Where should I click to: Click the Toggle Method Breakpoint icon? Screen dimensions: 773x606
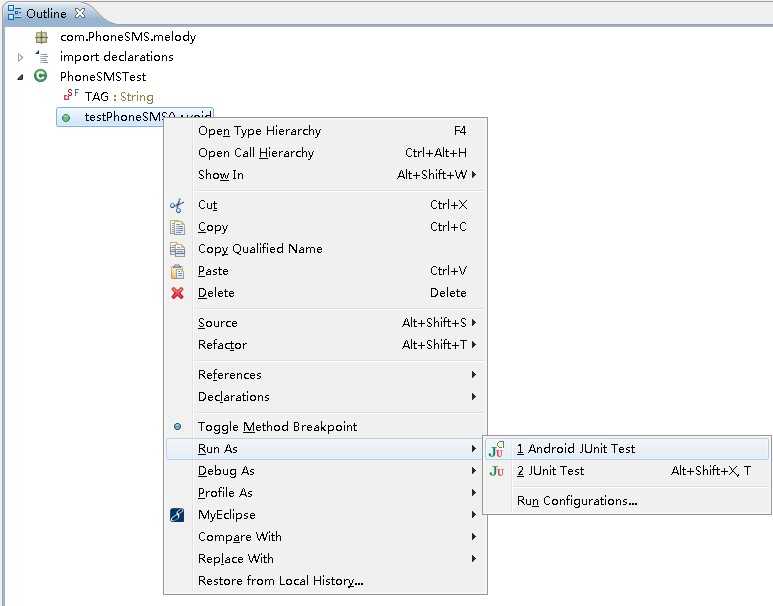tap(177, 427)
